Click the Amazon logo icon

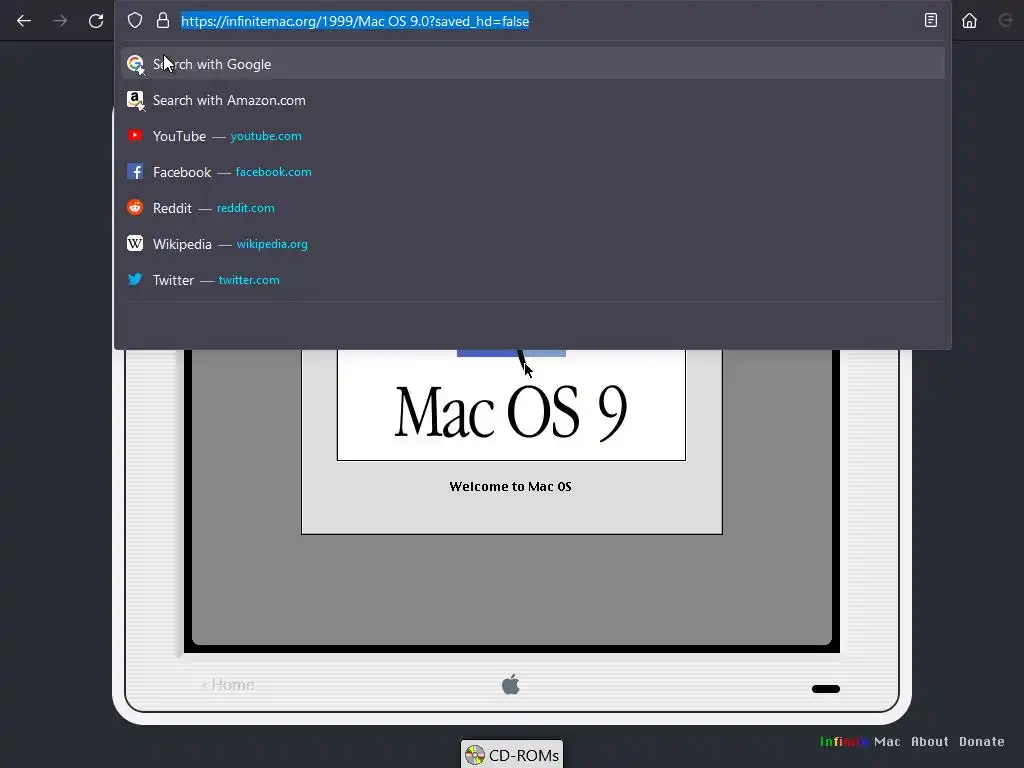[x=135, y=99]
